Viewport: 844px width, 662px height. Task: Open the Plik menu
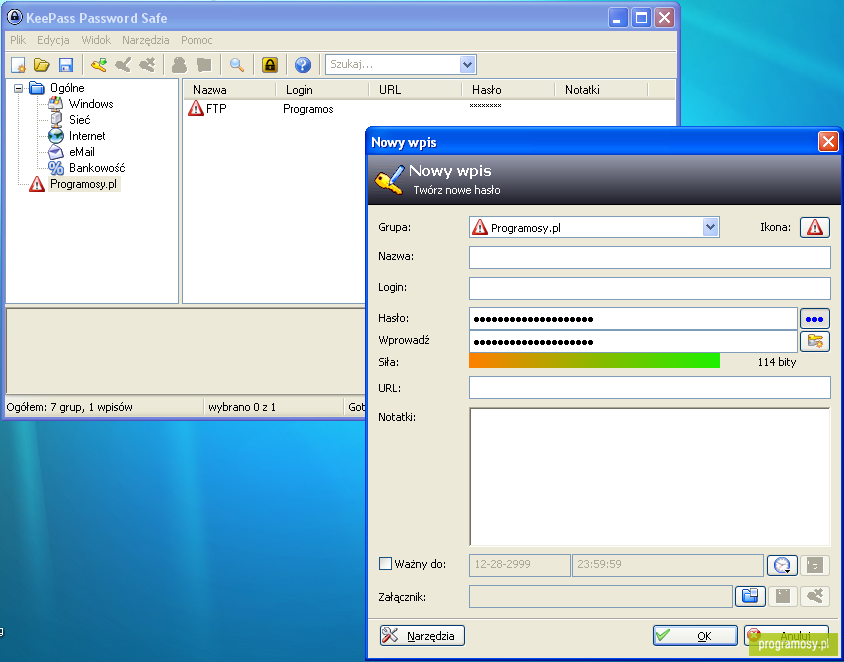click(18, 40)
